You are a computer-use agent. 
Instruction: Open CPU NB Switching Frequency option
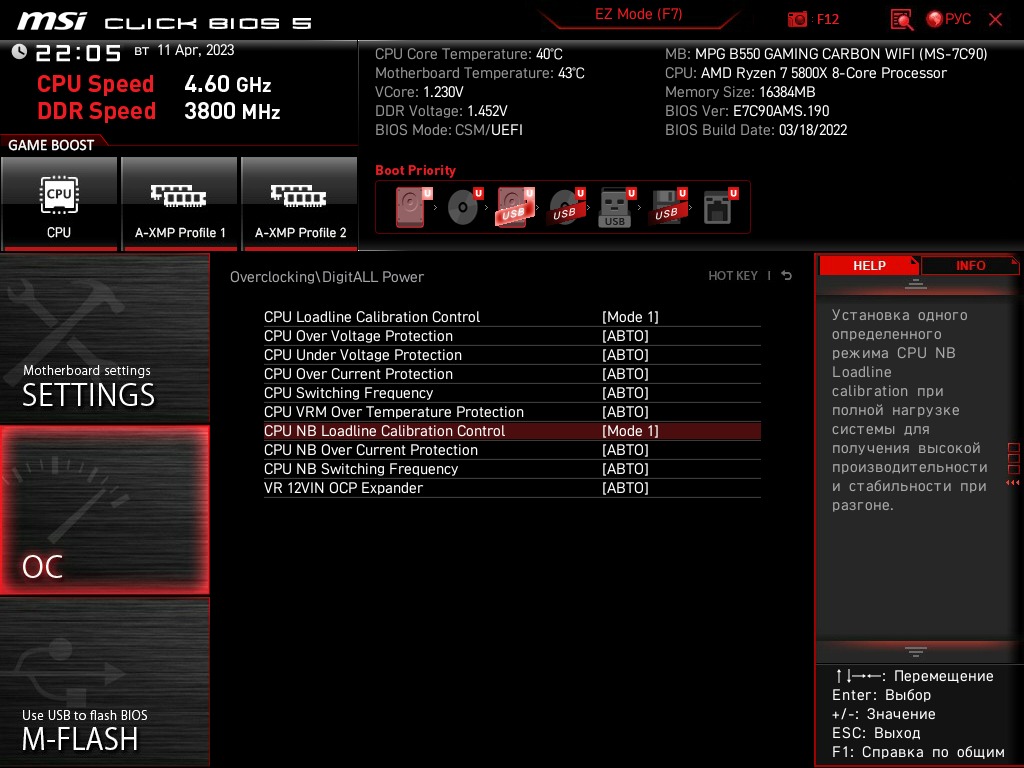[x=512, y=469]
